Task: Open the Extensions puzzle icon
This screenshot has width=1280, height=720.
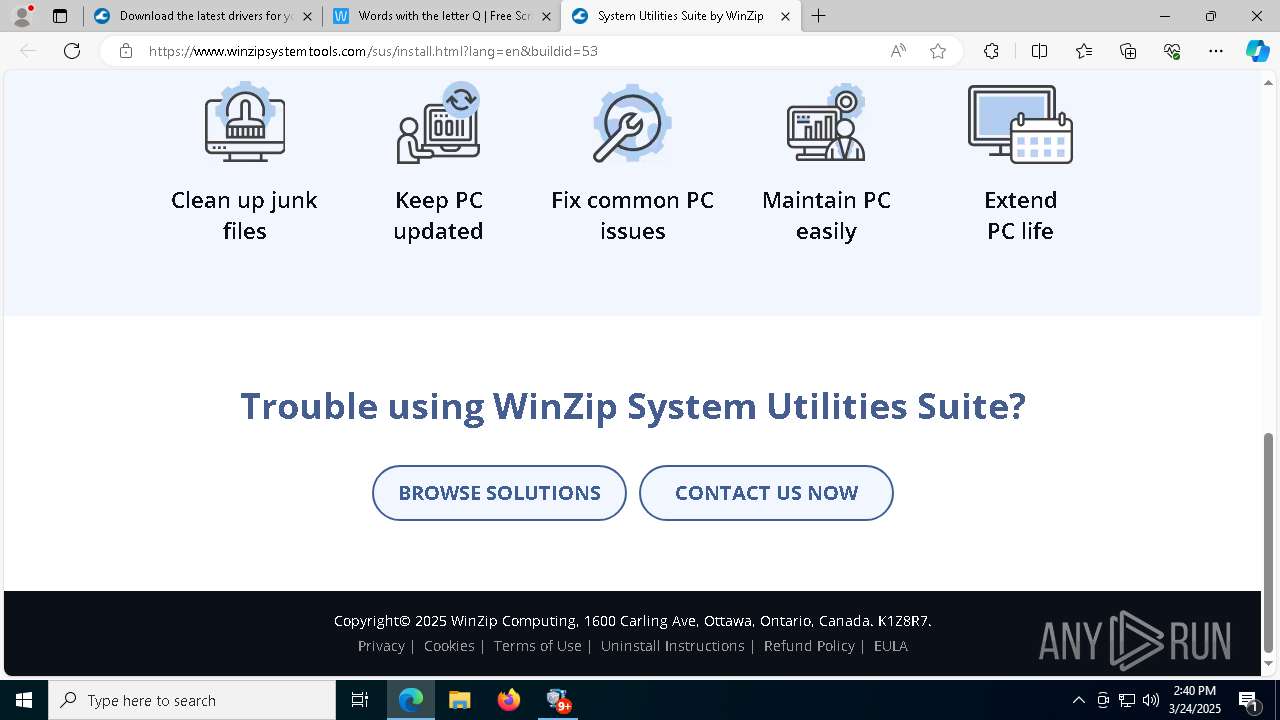Action: [991, 51]
